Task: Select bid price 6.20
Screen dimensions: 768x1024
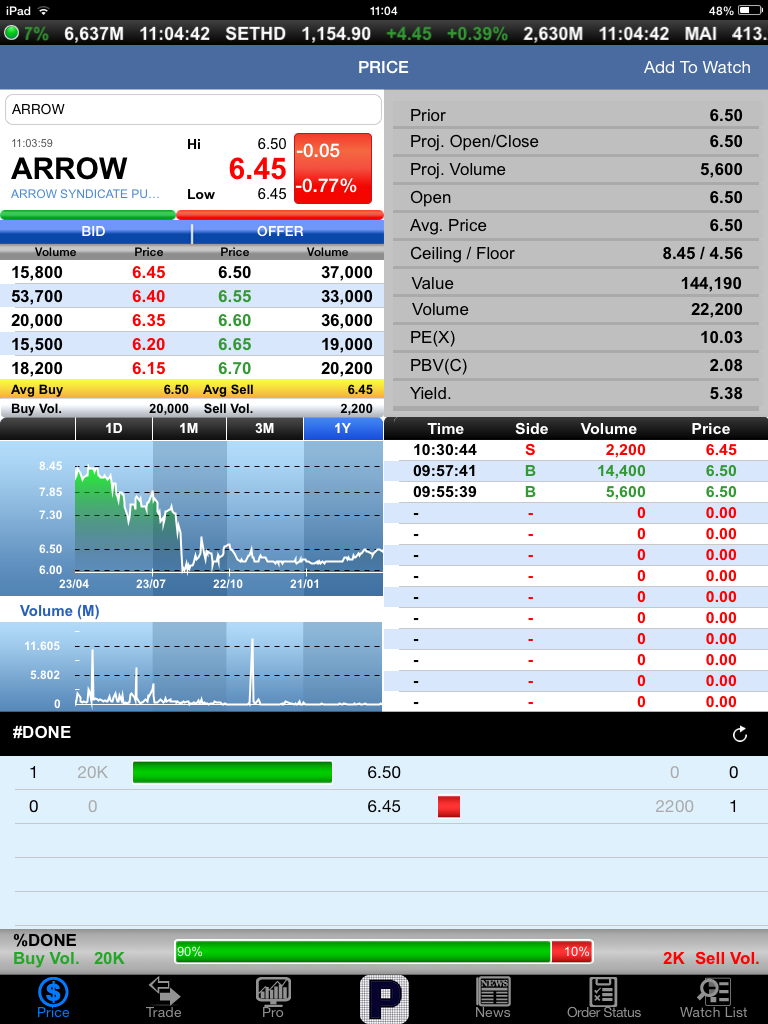Action: point(148,344)
